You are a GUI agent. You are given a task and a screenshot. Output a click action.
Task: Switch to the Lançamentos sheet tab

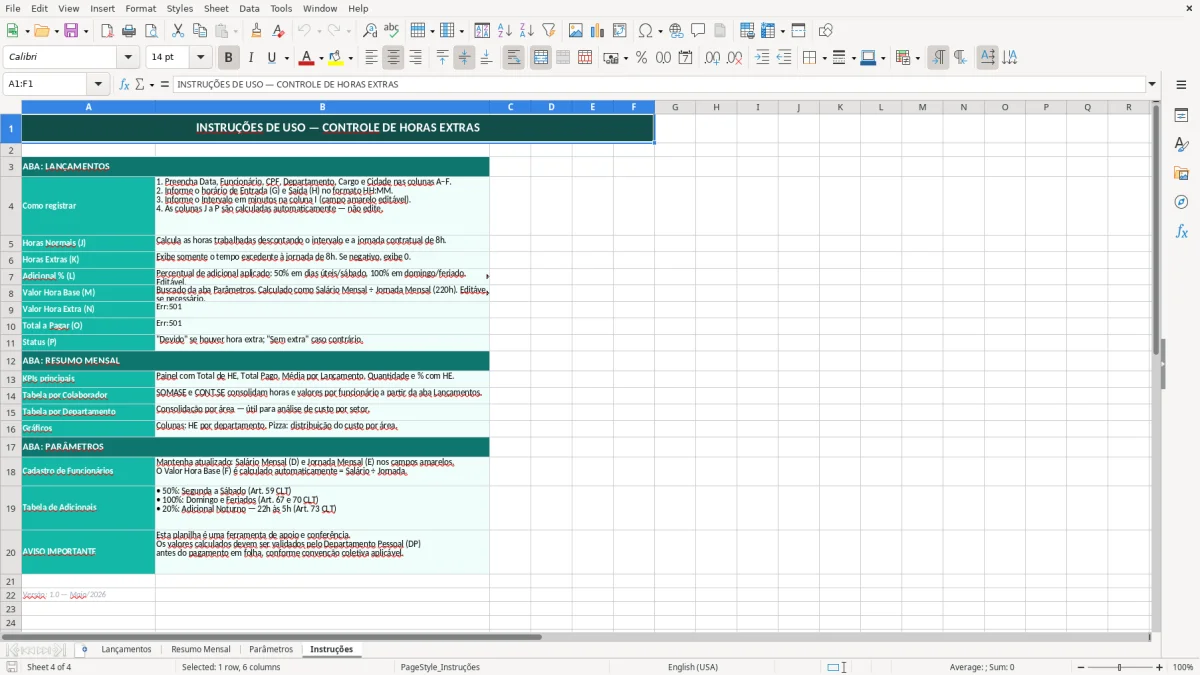click(x=126, y=650)
